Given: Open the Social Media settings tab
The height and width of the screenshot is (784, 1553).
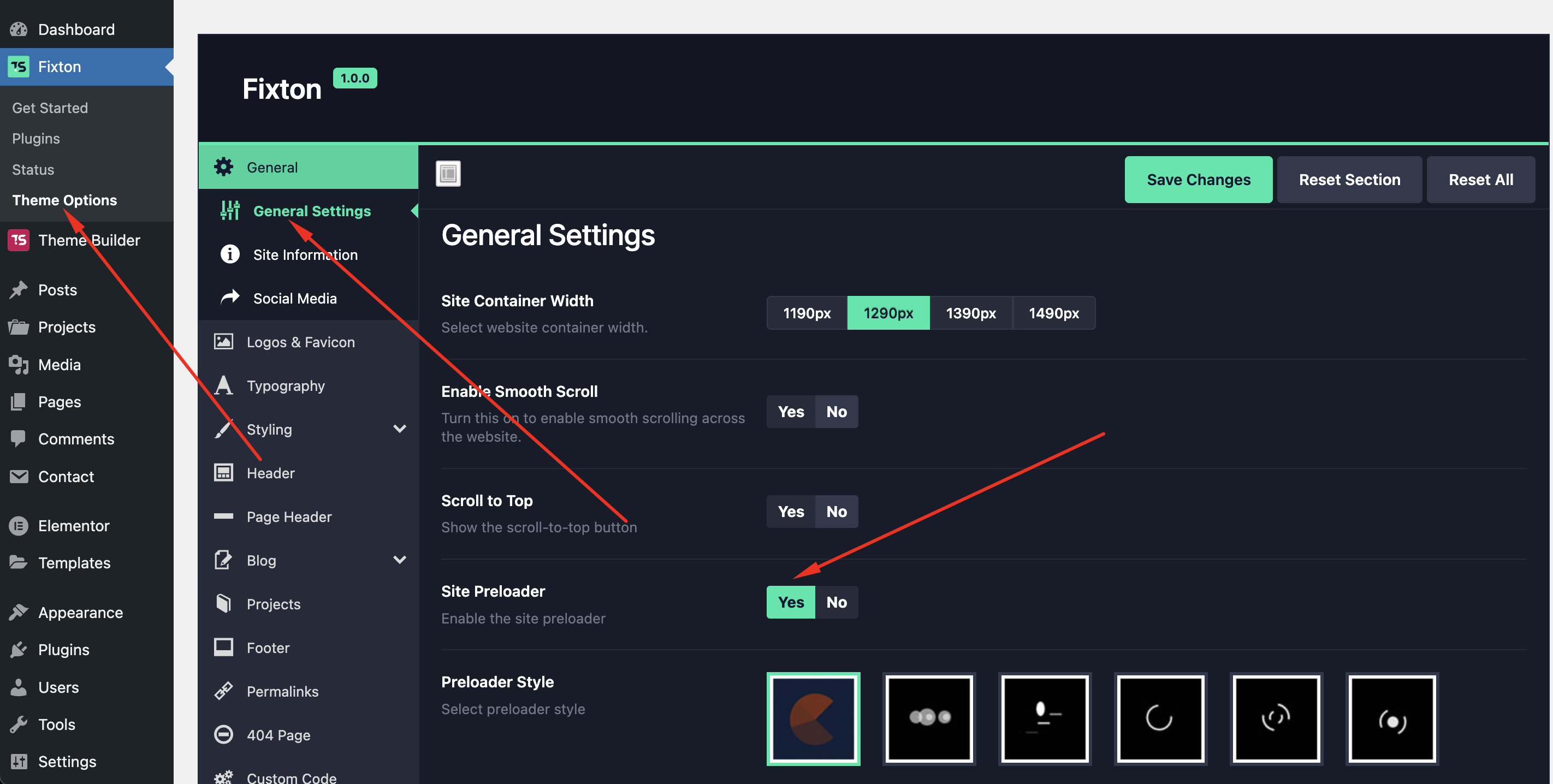Looking at the screenshot, I should click(x=295, y=298).
